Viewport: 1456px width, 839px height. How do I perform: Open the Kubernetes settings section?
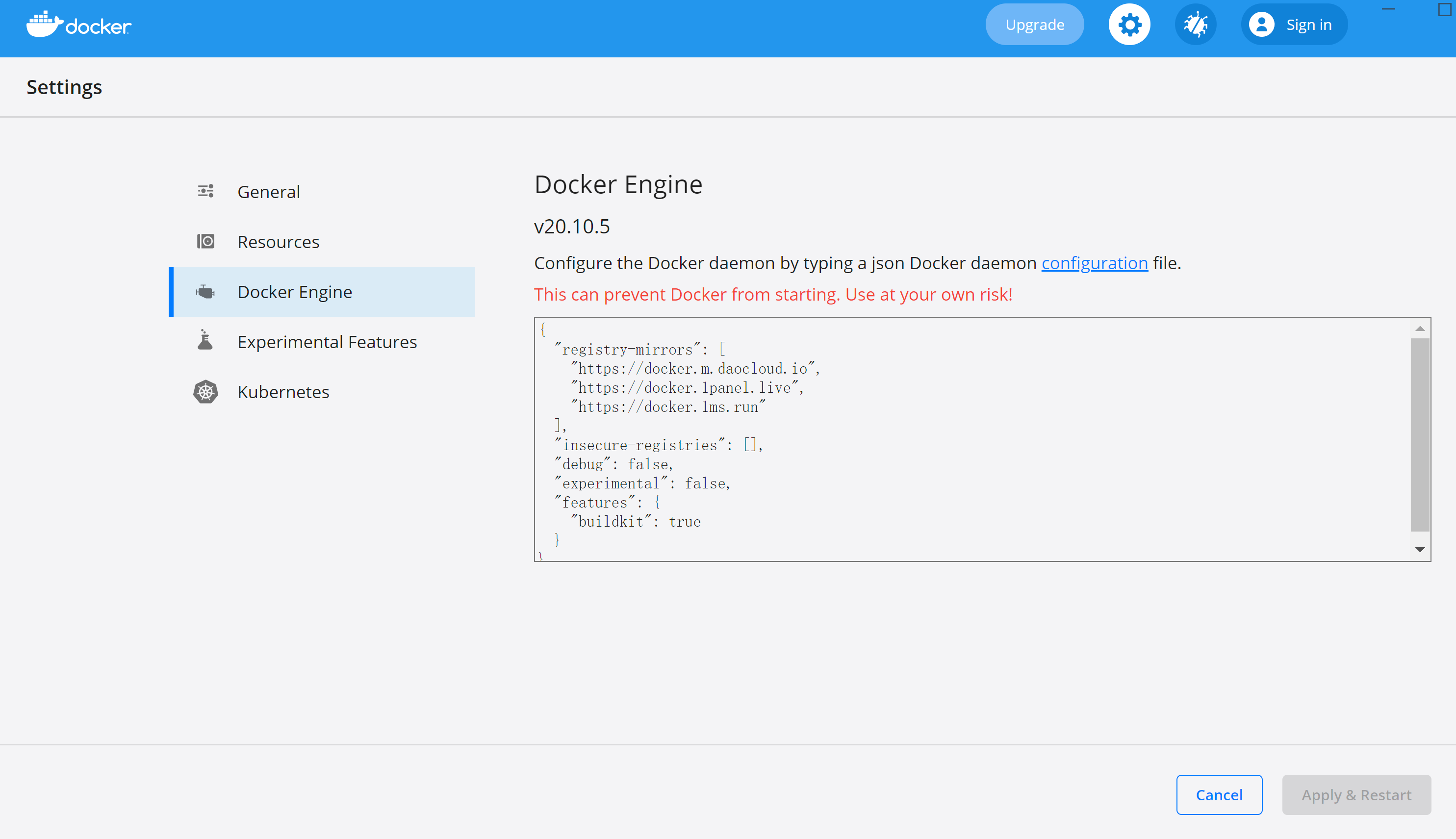click(x=322, y=392)
